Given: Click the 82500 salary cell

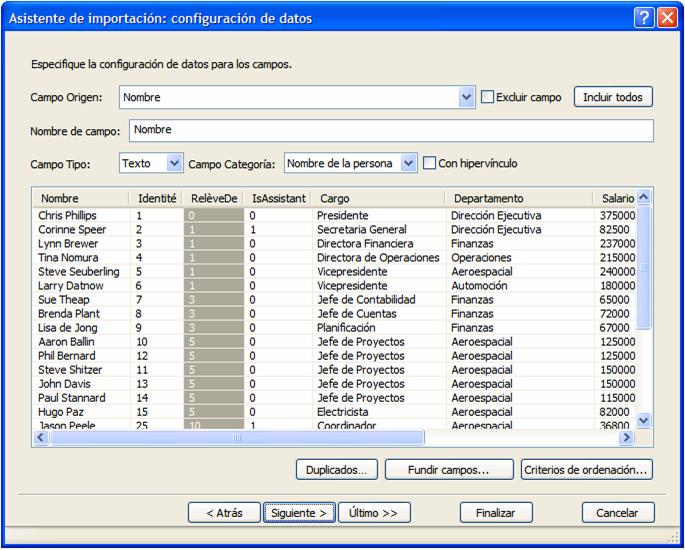Looking at the screenshot, I should point(615,229).
